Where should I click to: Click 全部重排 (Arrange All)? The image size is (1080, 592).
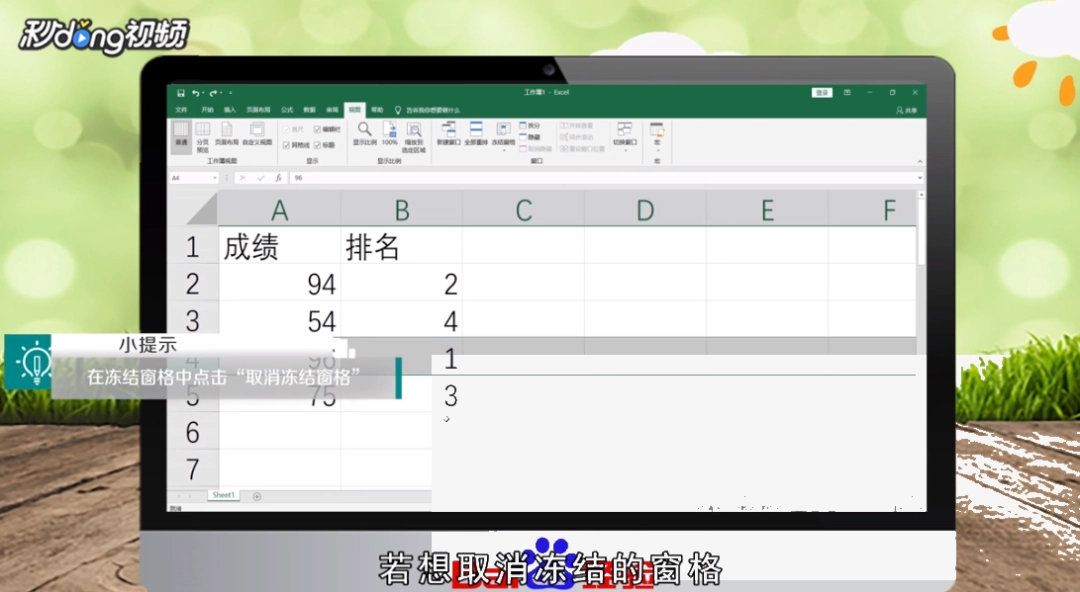476,134
